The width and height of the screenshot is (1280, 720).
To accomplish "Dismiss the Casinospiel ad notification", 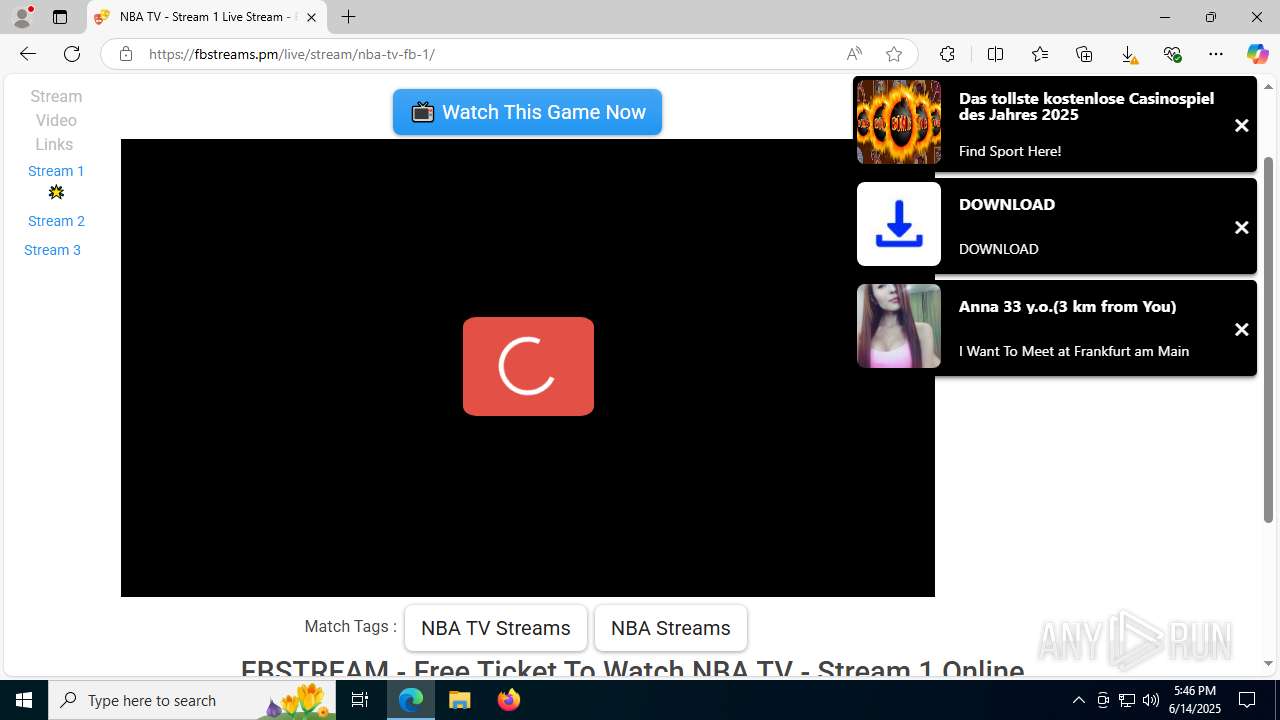I will pos(1241,126).
